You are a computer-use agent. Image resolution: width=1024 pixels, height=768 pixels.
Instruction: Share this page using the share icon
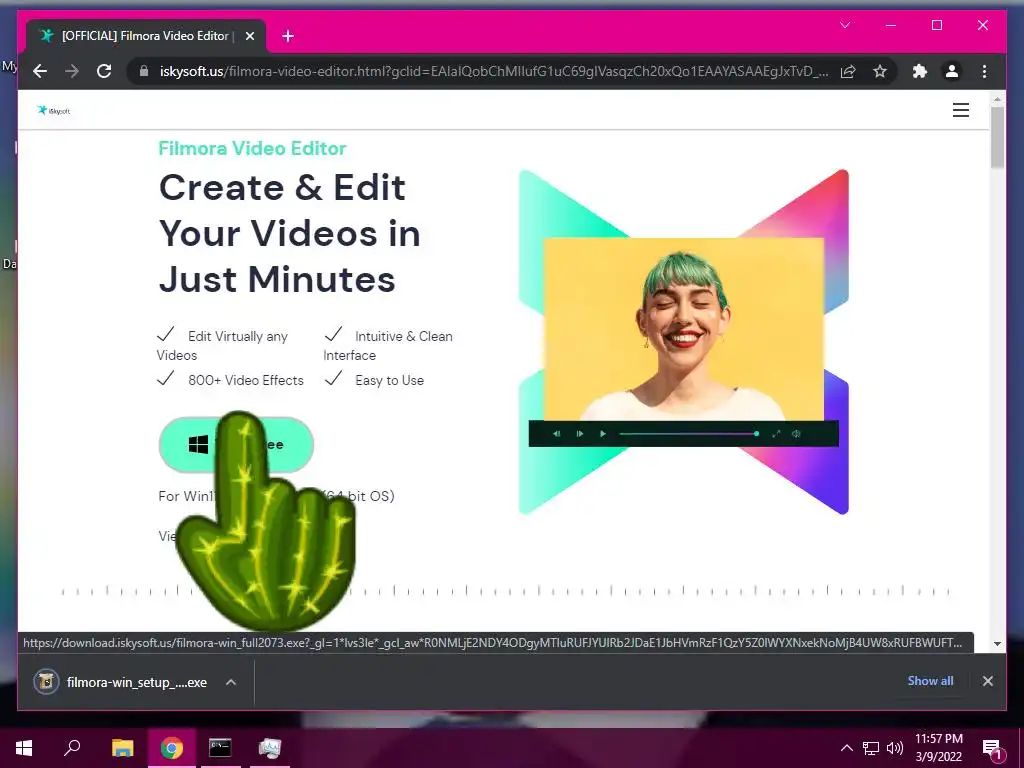click(x=848, y=71)
